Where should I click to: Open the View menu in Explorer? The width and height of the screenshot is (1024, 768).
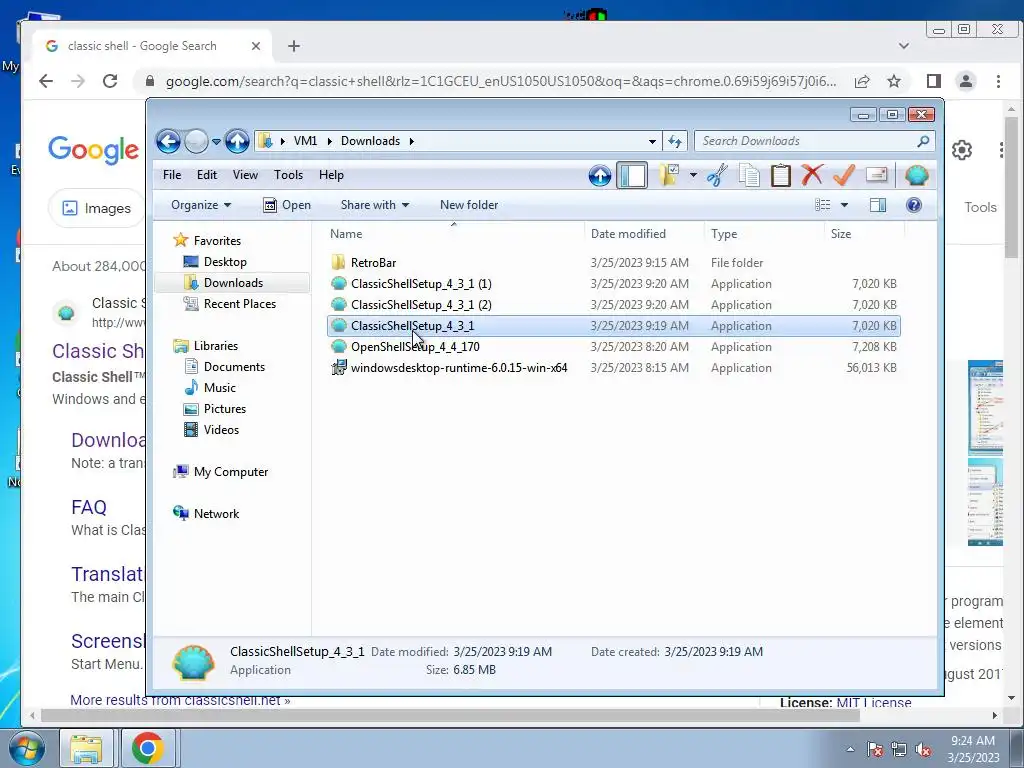click(x=245, y=175)
